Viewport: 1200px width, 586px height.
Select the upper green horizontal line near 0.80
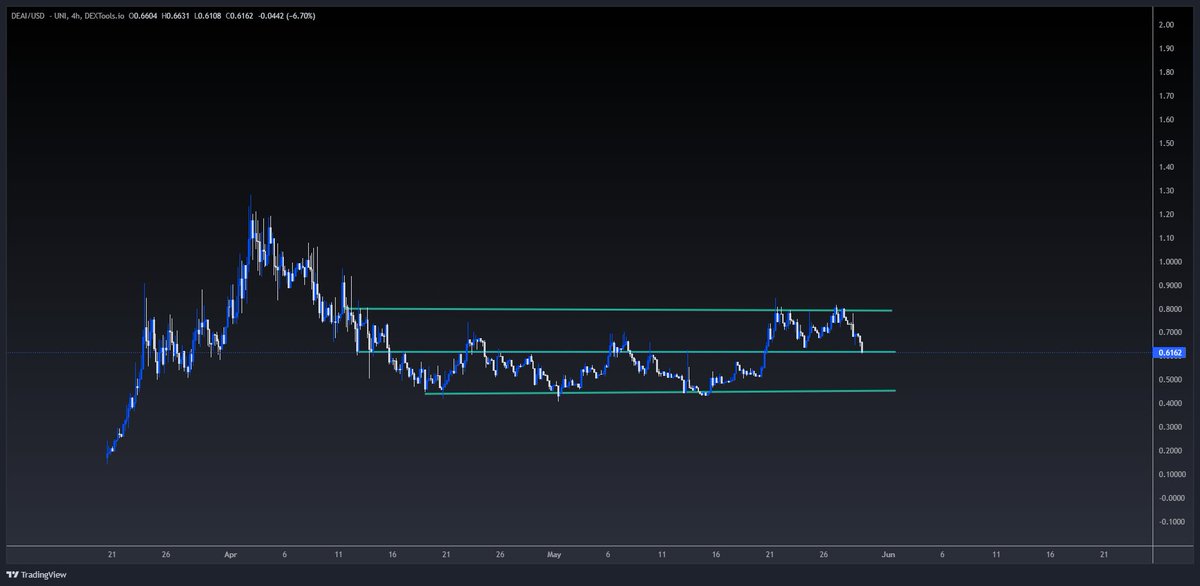coord(620,310)
